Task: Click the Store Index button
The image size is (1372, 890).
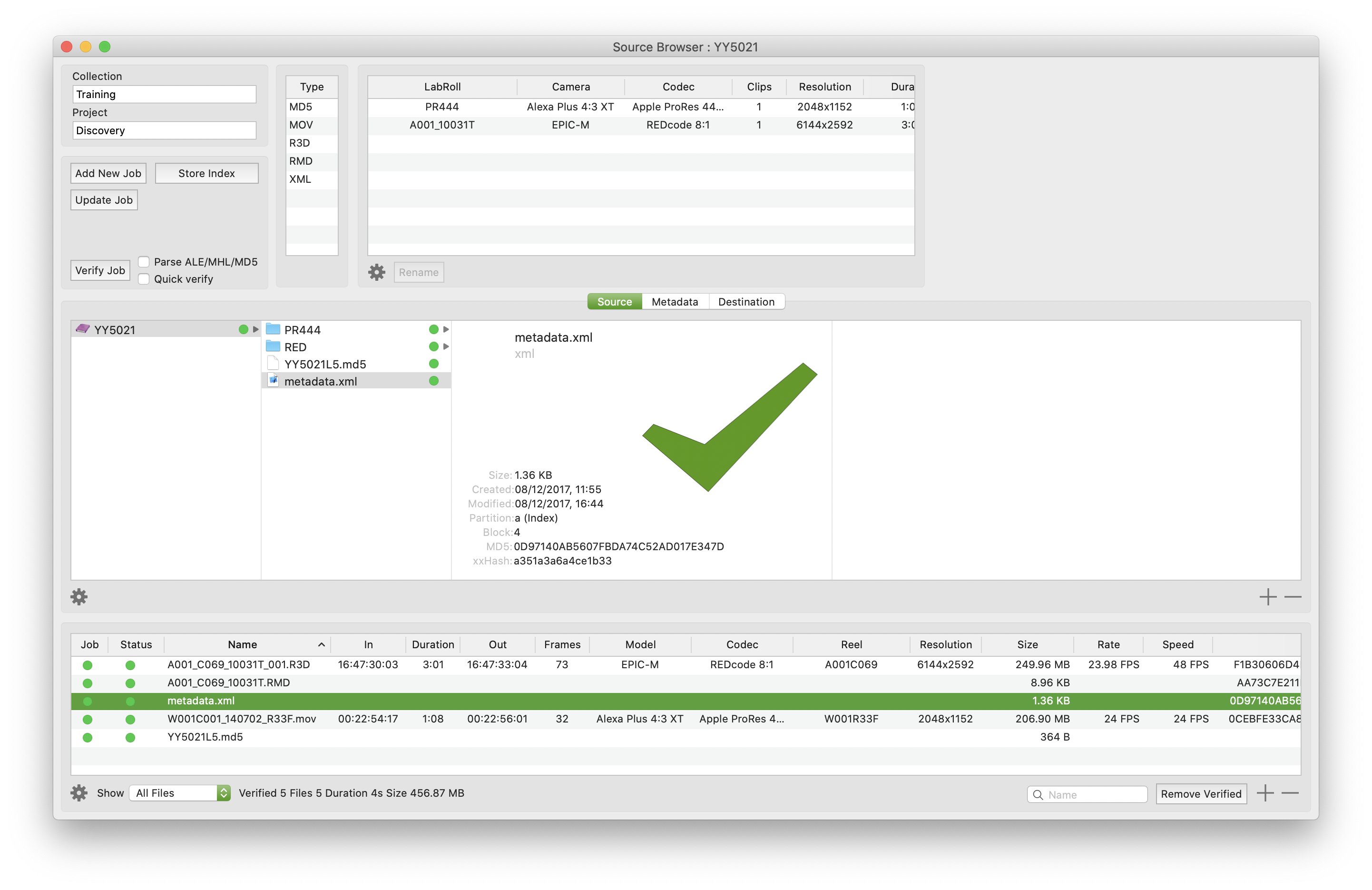Action: (206, 173)
